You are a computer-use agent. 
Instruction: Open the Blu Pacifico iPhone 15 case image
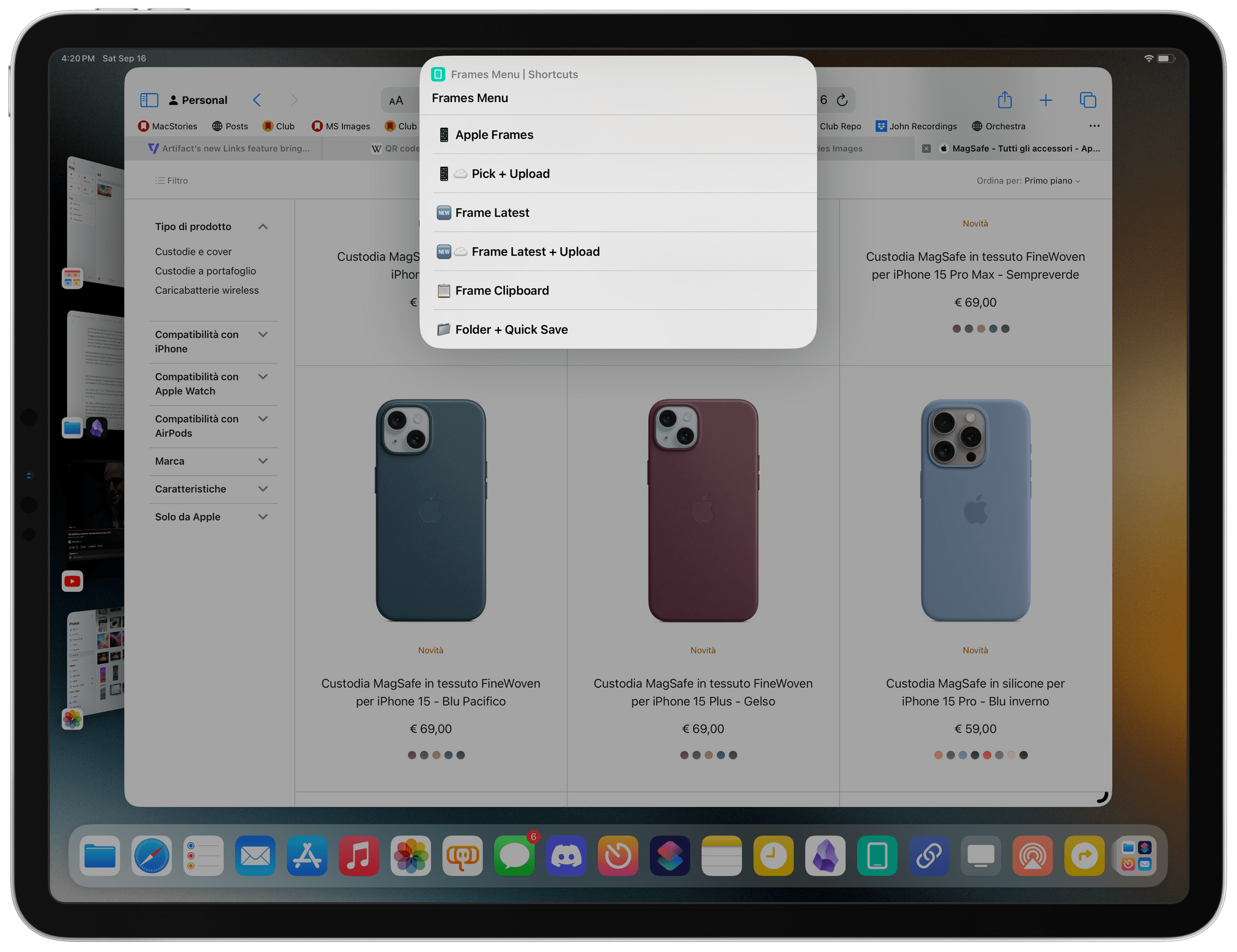pyautogui.click(x=431, y=510)
